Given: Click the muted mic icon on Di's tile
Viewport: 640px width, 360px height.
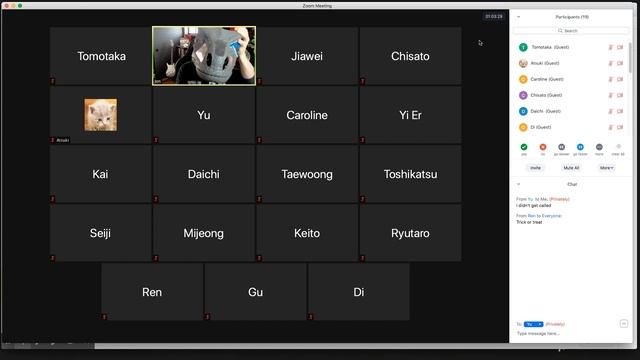Looking at the screenshot, I should [311, 317].
